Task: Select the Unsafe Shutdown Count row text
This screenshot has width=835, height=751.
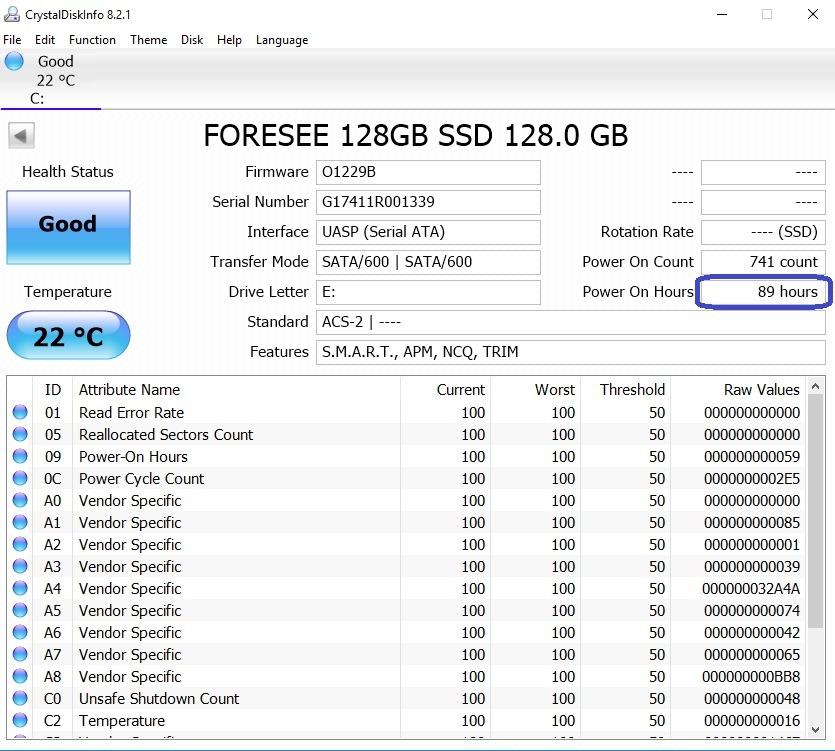Action: point(159,698)
